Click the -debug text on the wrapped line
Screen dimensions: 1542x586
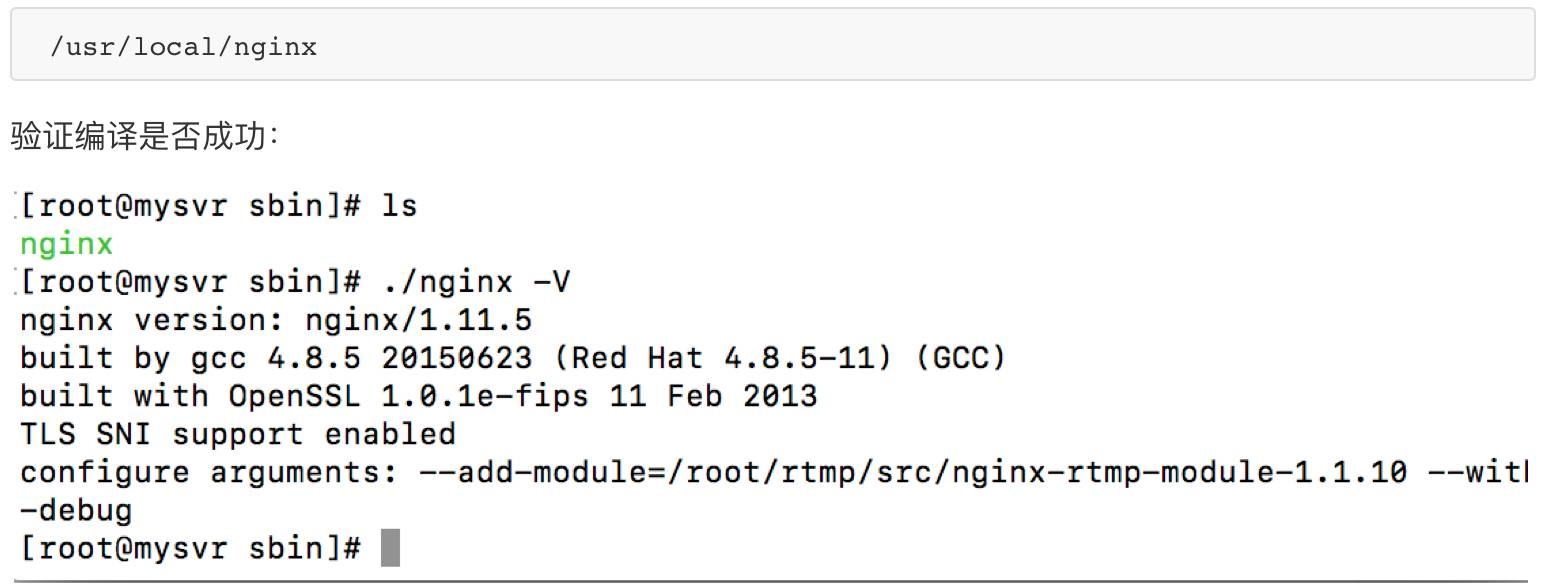coord(76,510)
